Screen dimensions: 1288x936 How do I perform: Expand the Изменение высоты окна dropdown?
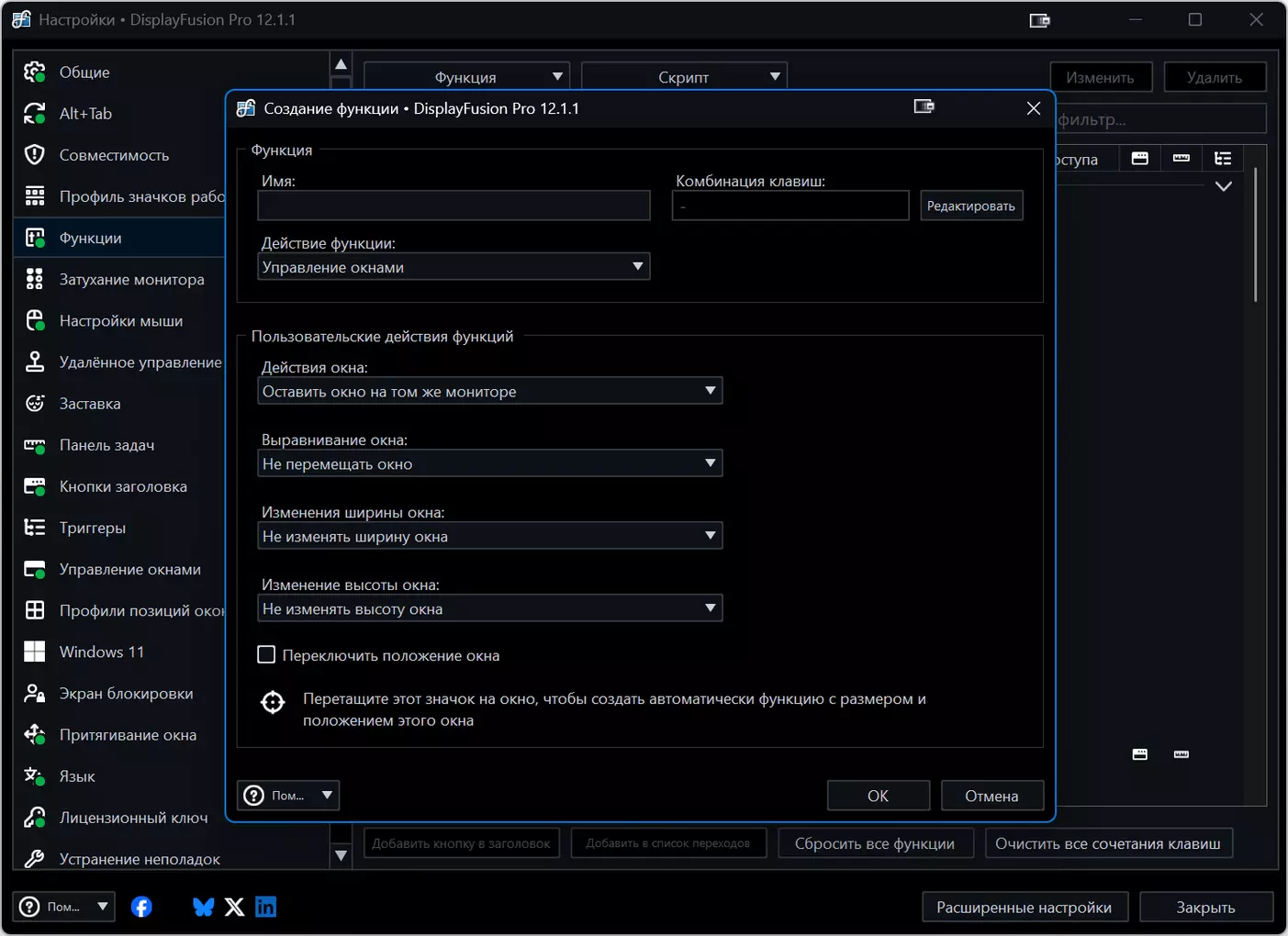pyautogui.click(x=489, y=608)
